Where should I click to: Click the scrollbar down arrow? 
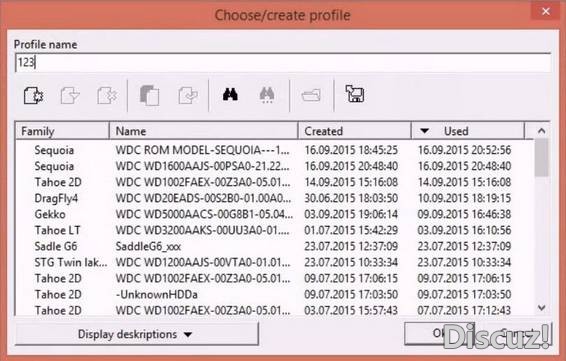[541, 308]
